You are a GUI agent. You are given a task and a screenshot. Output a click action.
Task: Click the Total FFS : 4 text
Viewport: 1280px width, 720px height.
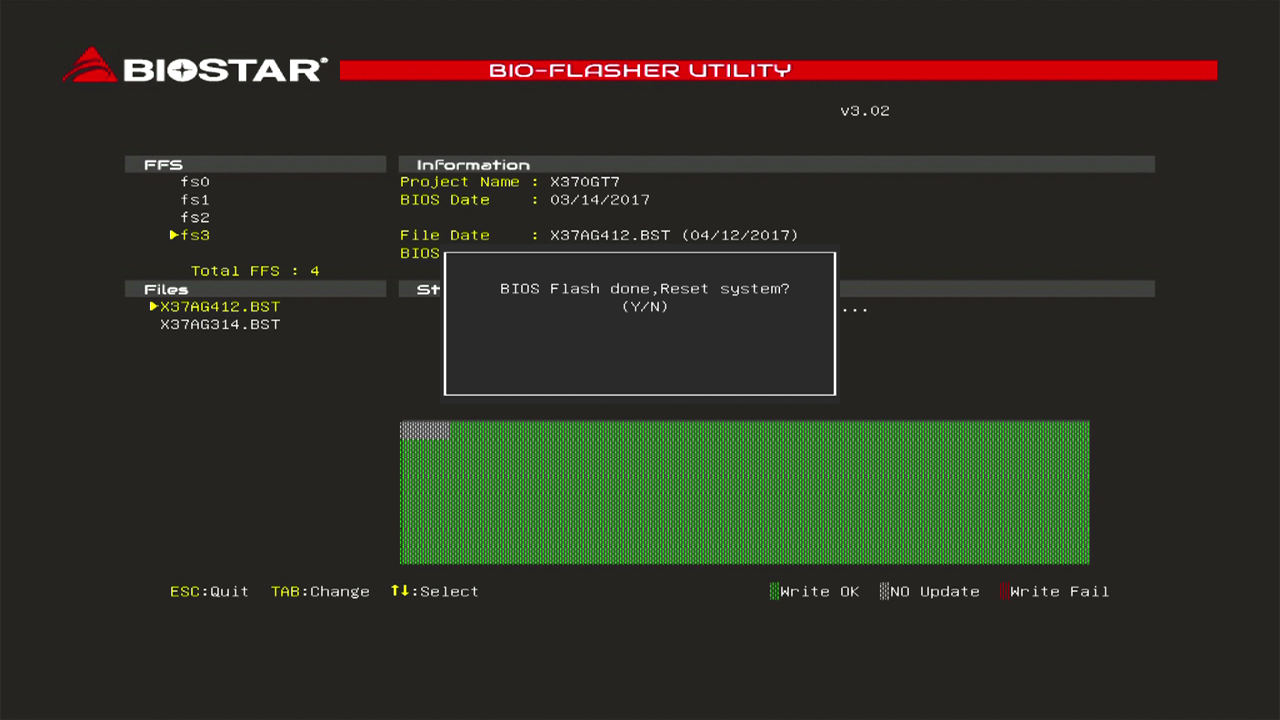255,271
